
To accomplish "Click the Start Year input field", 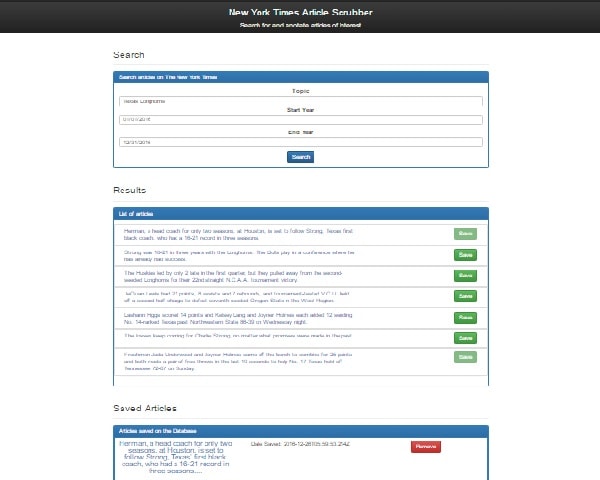I will tap(300, 120).
